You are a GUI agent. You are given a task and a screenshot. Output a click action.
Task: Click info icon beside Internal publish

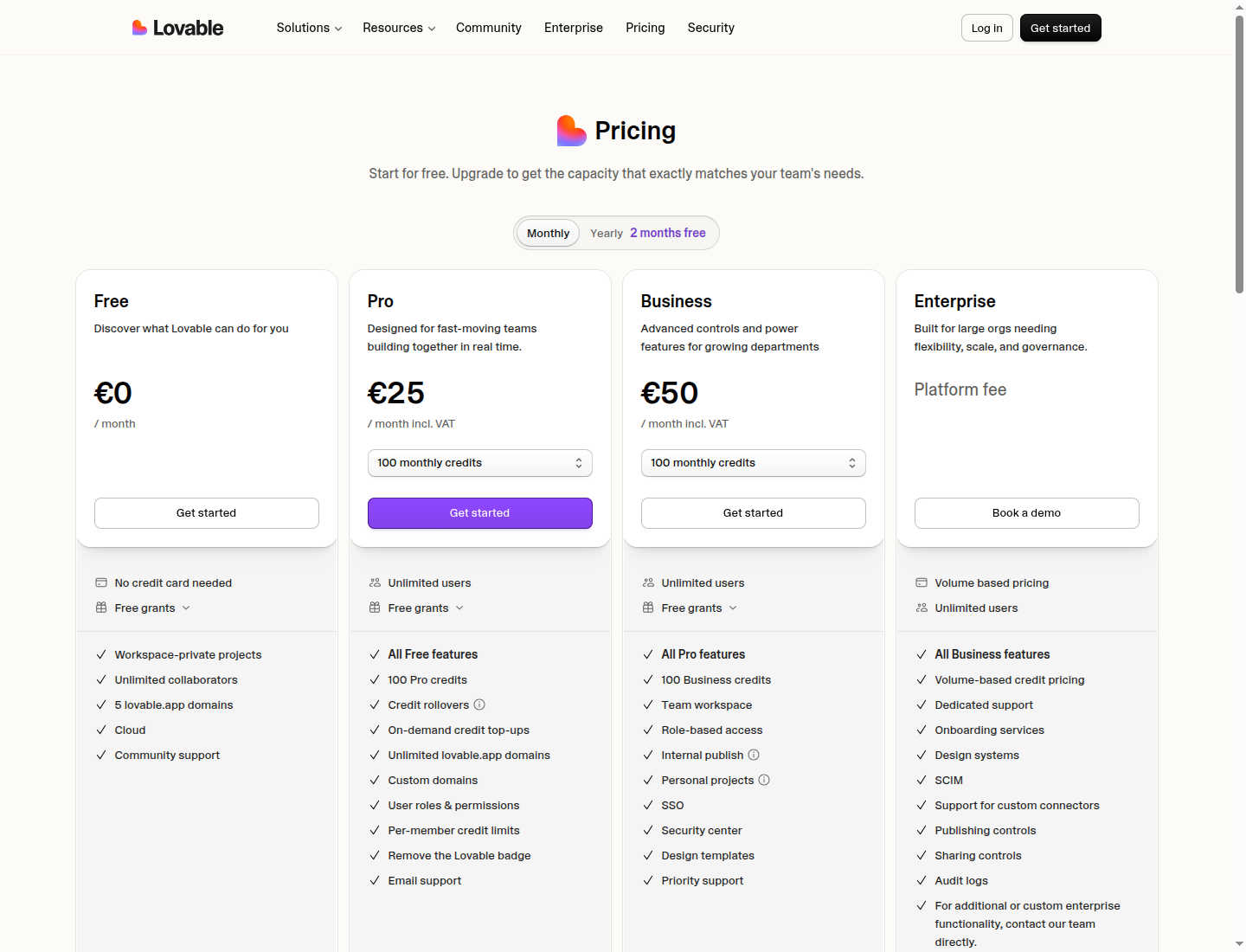coord(754,755)
